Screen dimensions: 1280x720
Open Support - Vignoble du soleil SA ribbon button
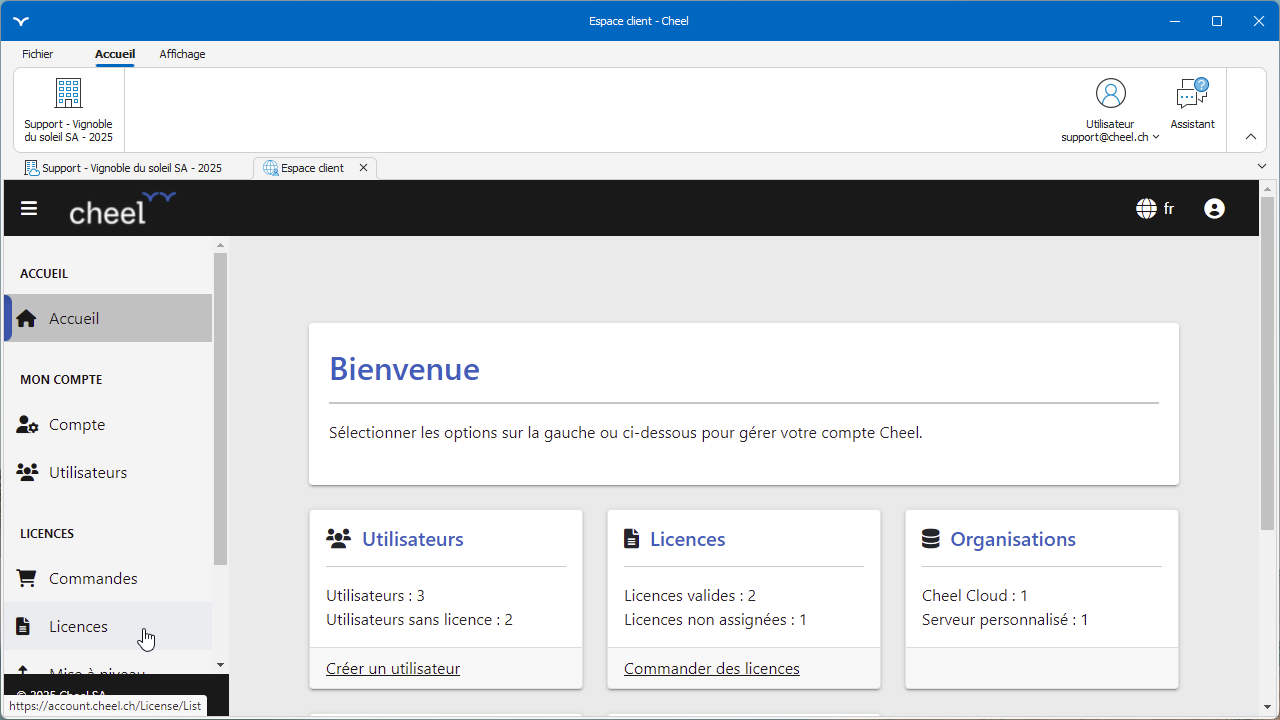tap(68, 110)
